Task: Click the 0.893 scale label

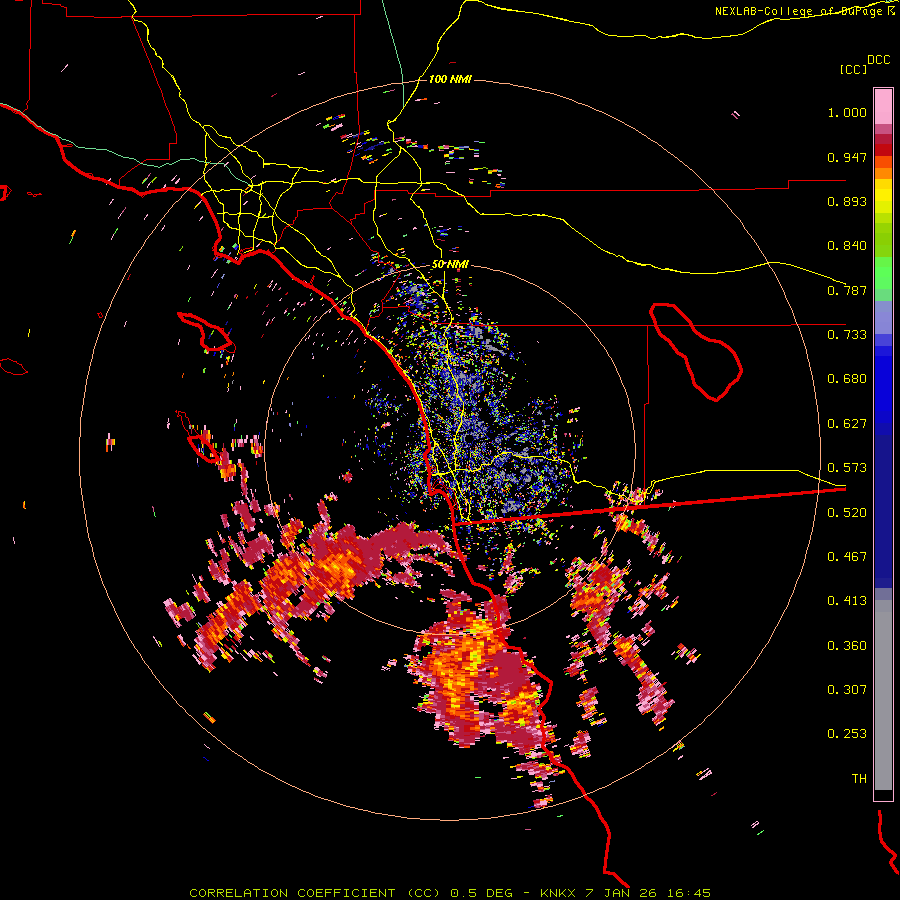Action: 847,201
